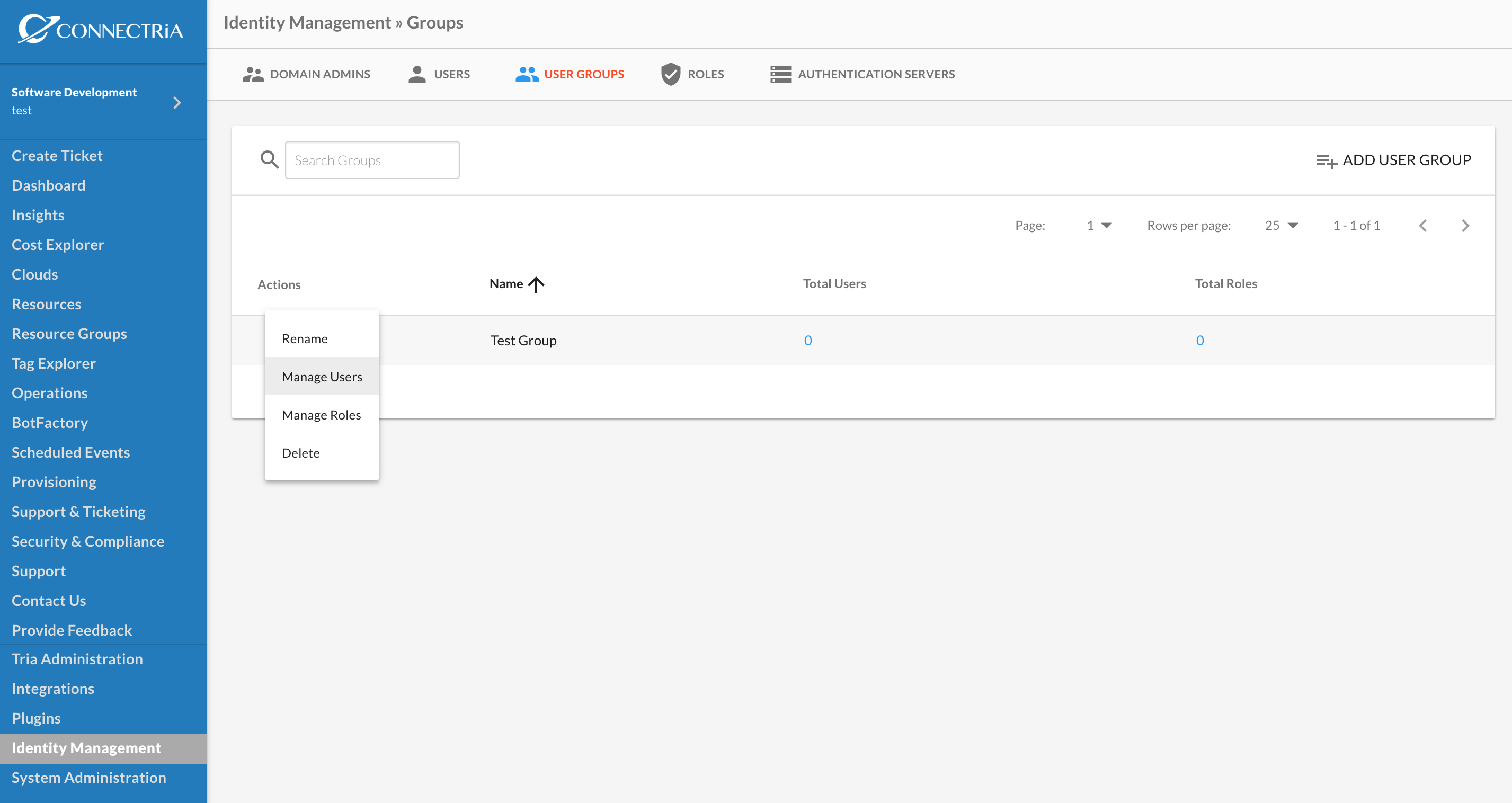Open Total Users count link for Test Group
This screenshot has width=1512, height=803.
[x=807, y=341]
